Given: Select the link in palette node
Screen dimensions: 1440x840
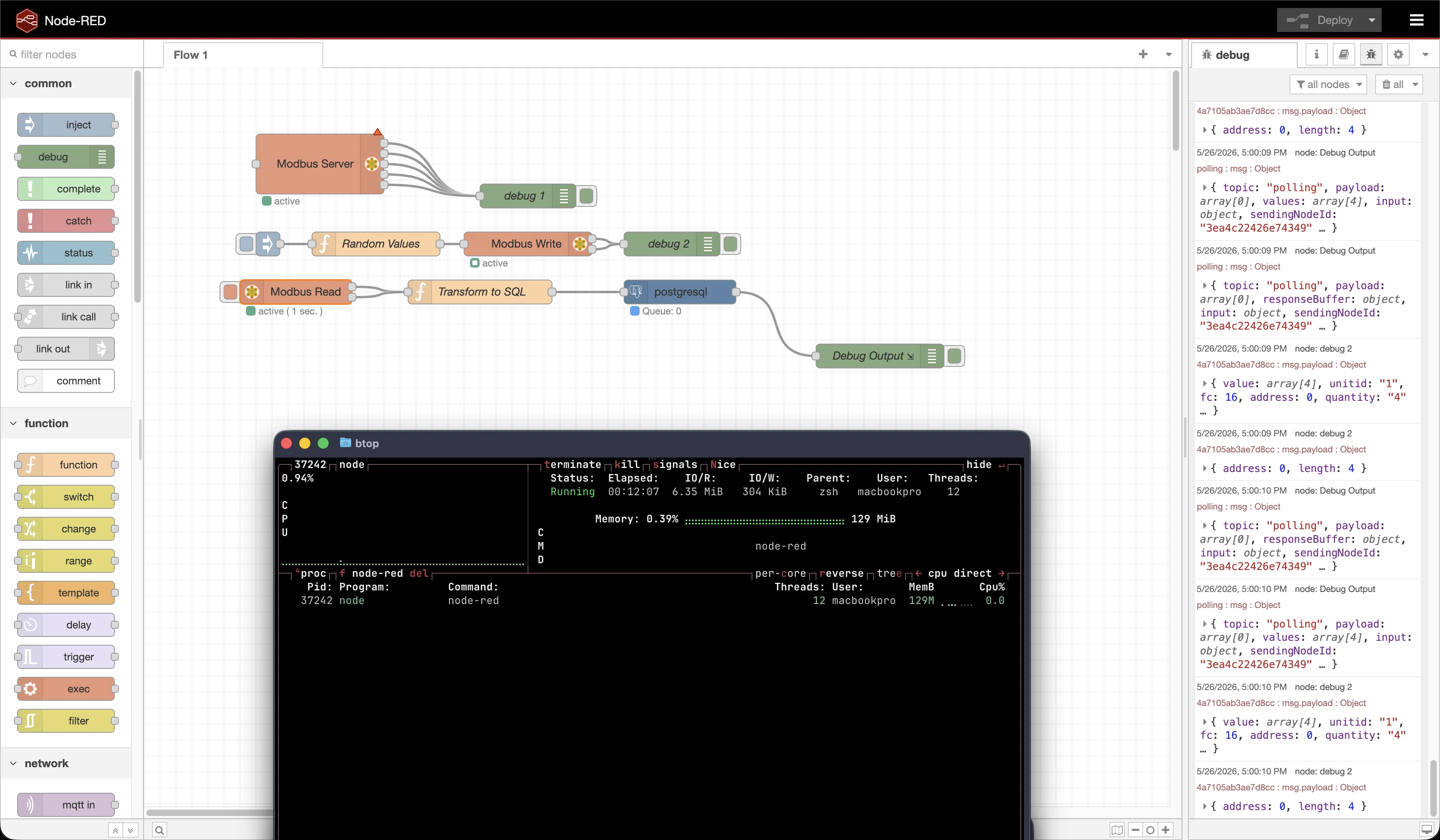Looking at the screenshot, I should [x=66, y=284].
